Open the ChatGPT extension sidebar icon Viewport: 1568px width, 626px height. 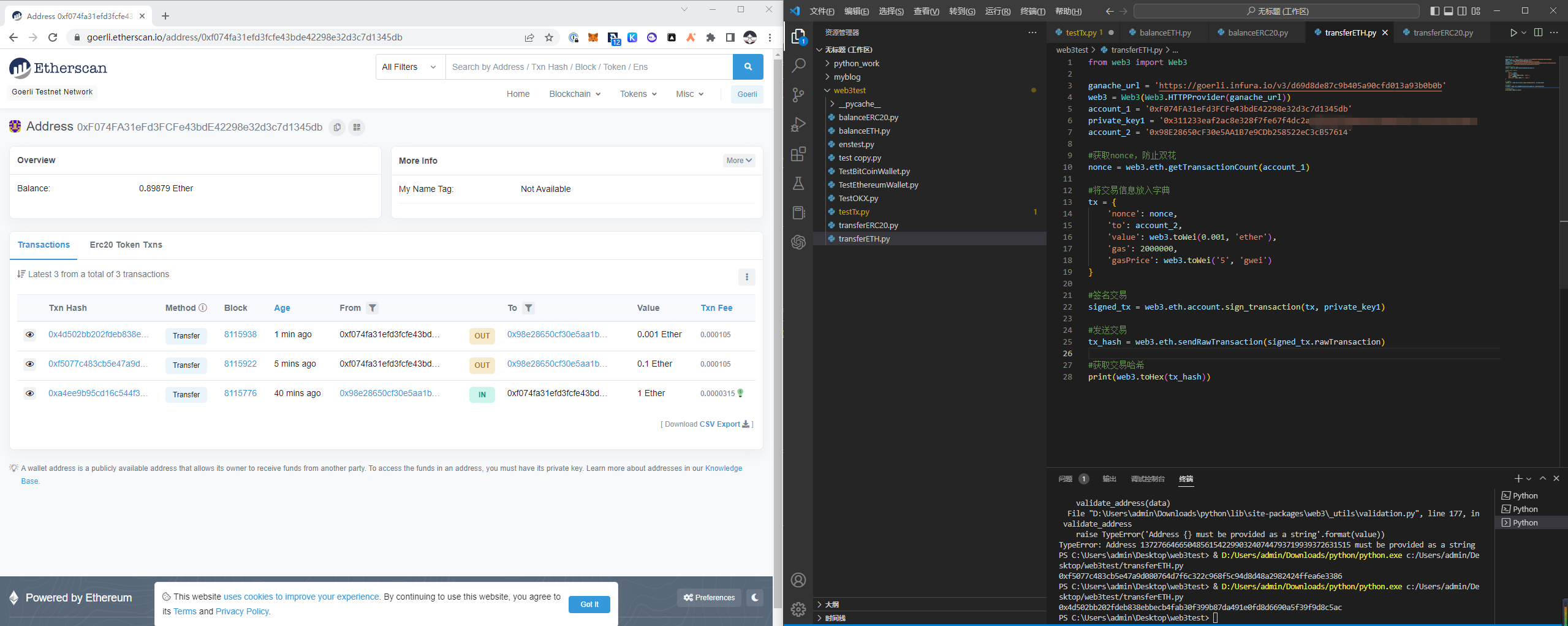point(798,242)
